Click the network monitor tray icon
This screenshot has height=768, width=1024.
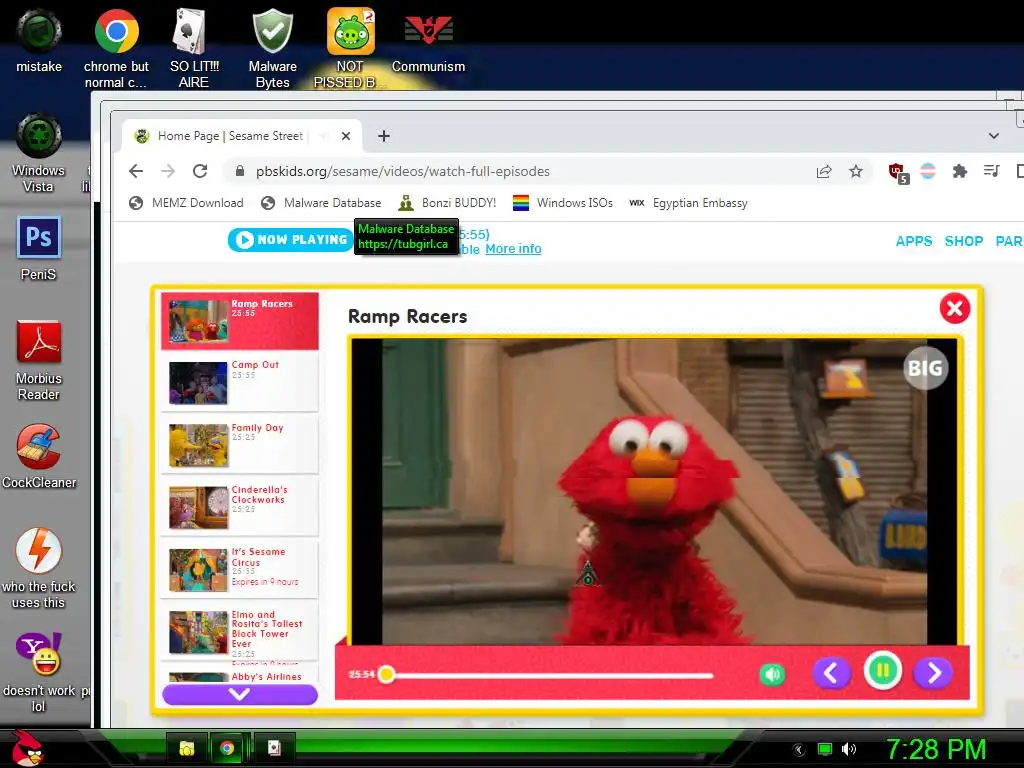pyautogui.click(x=825, y=749)
